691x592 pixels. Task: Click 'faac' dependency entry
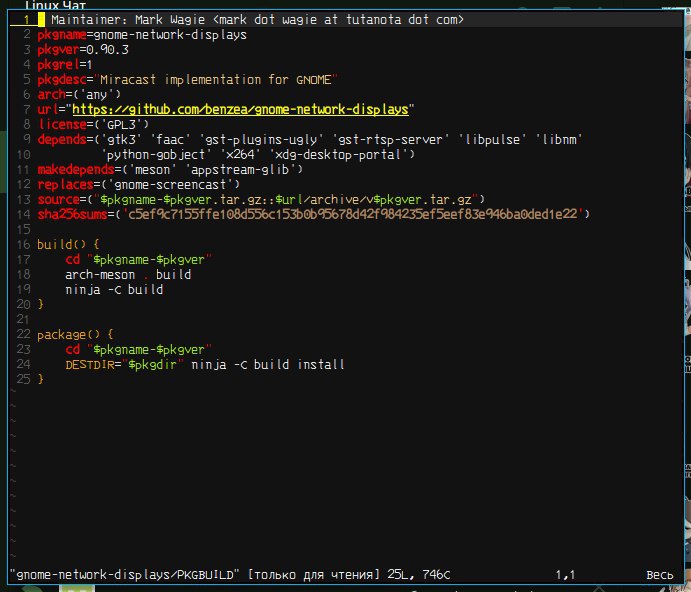[170, 140]
